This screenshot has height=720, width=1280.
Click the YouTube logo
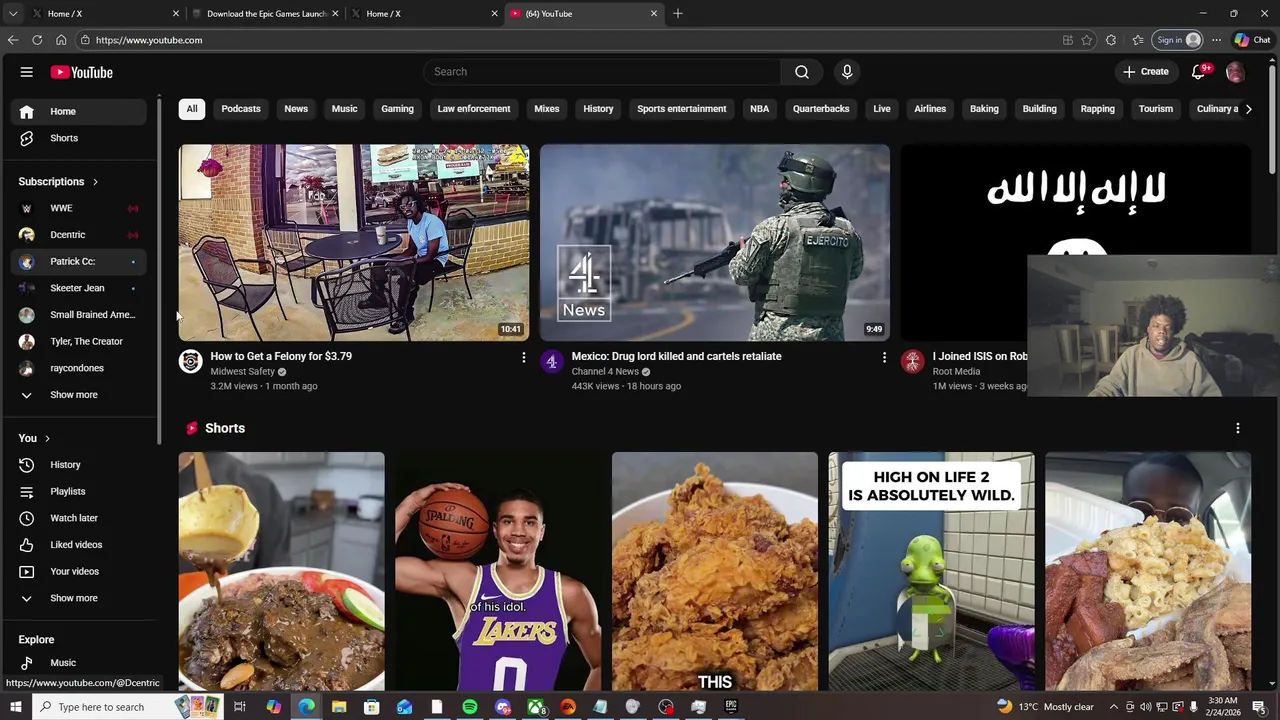(x=82, y=72)
